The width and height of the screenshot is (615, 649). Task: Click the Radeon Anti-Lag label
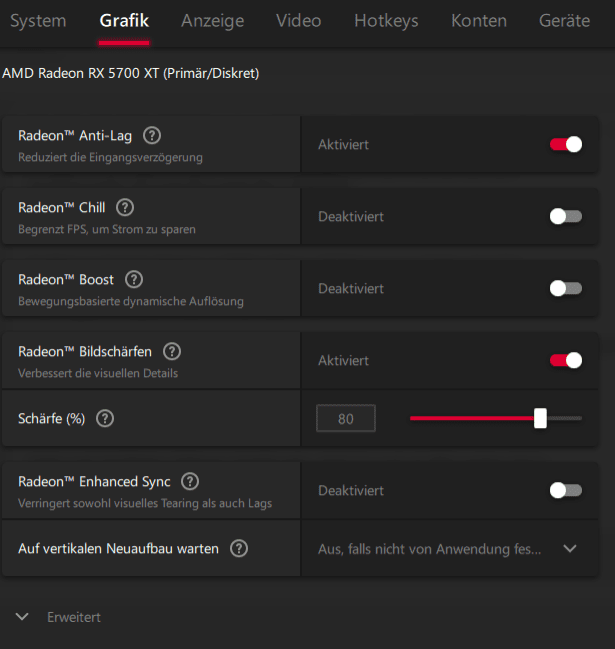(x=75, y=136)
